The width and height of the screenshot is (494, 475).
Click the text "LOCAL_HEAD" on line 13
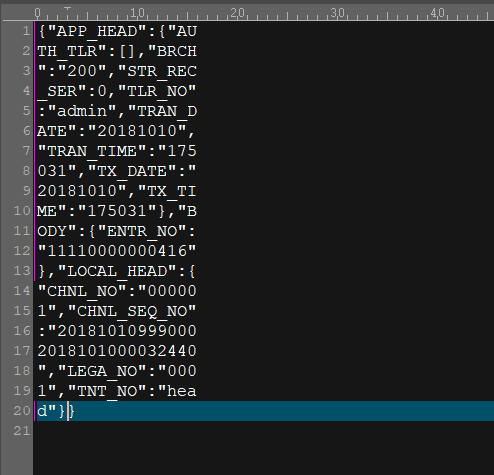tap(117, 272)
